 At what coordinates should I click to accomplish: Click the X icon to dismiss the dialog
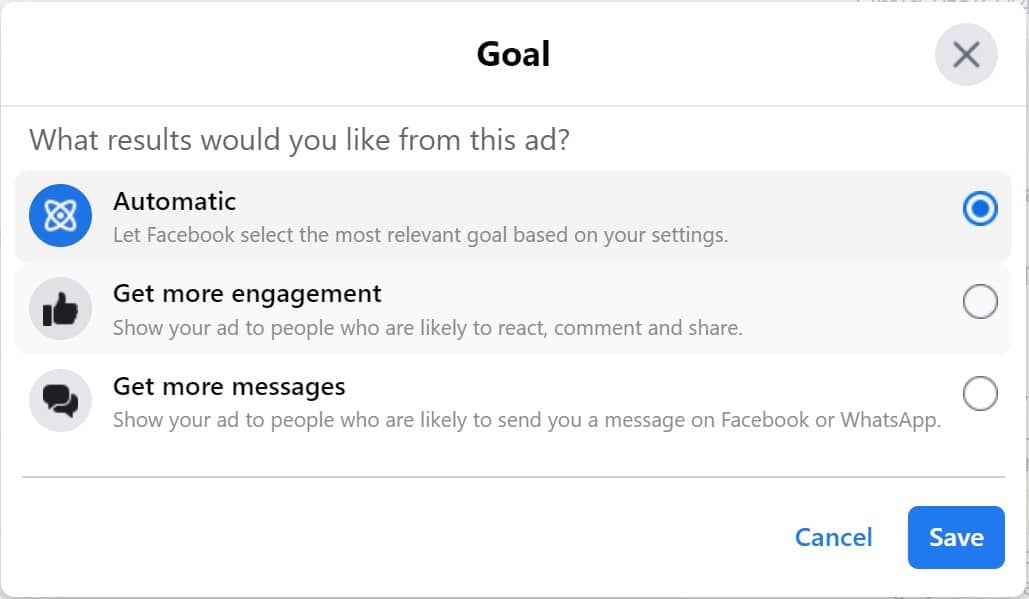[965, 55]
